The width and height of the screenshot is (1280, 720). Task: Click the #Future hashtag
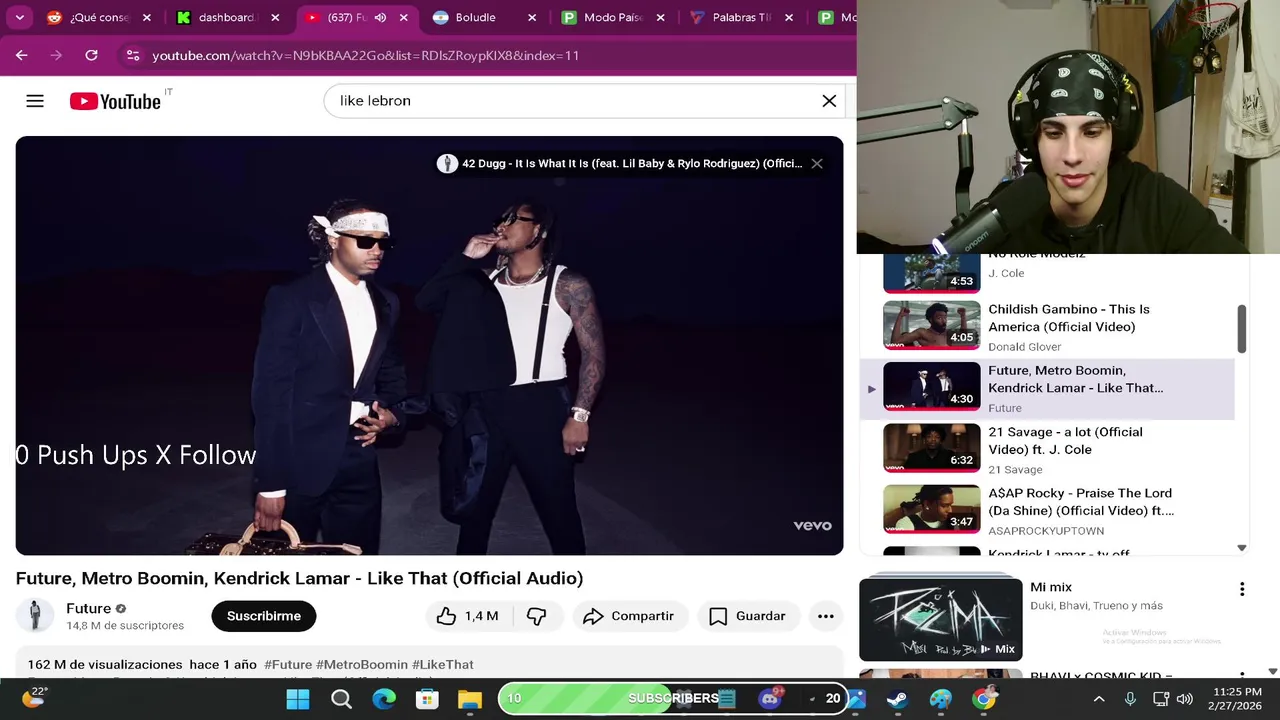point(288,664)
